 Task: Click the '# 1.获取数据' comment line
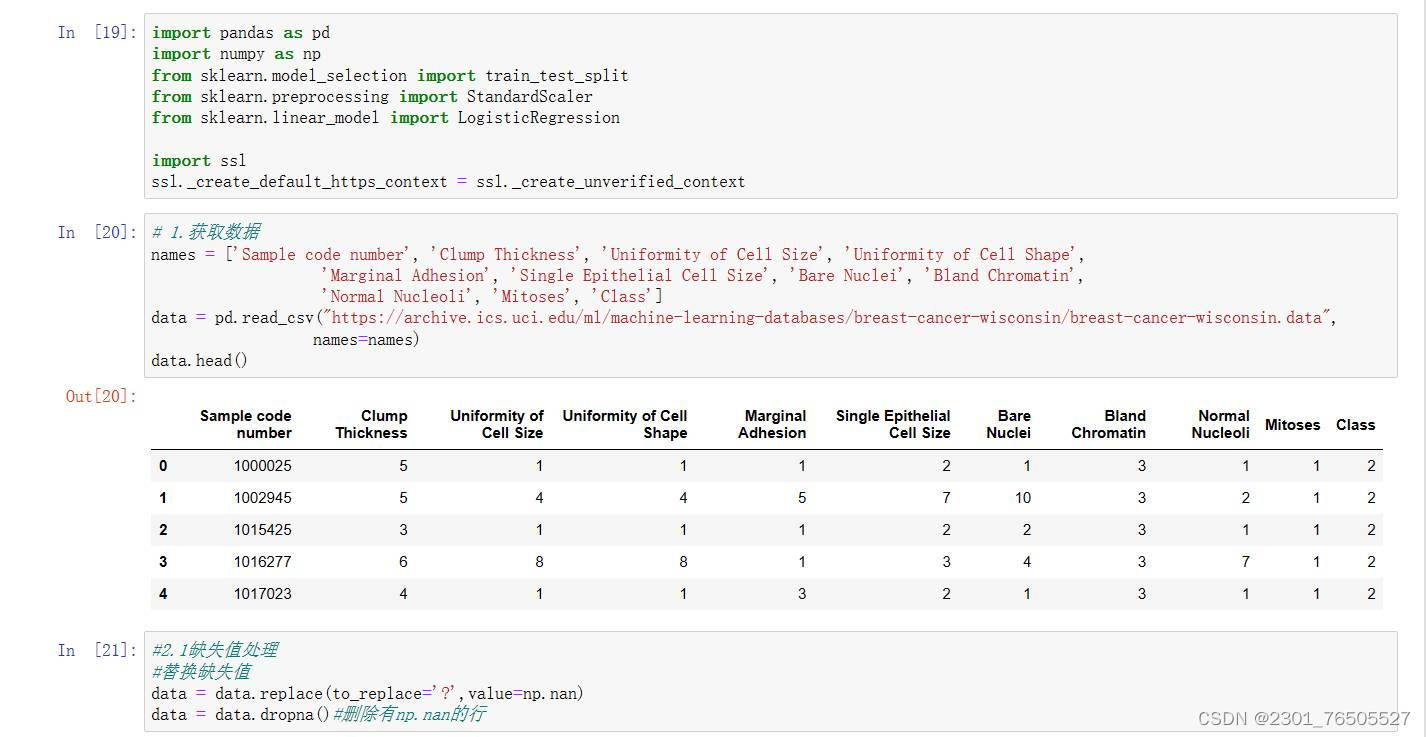pyautogui.click(x=207, y=233)
